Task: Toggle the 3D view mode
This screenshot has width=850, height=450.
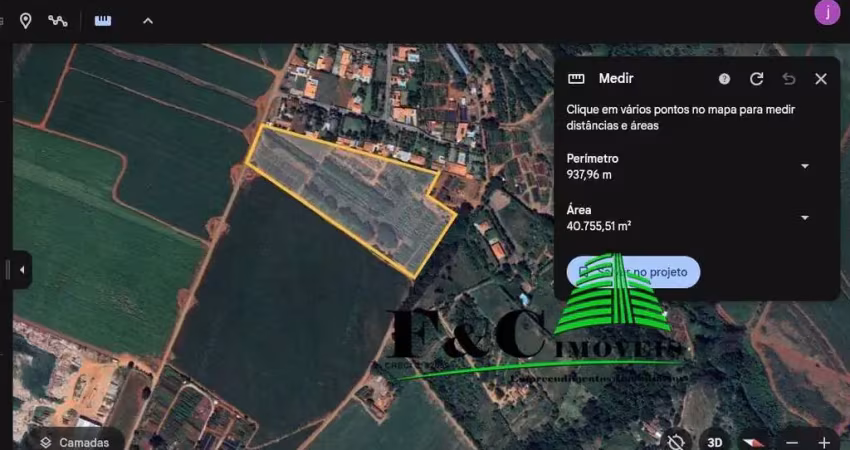Action: click(715, 441)
